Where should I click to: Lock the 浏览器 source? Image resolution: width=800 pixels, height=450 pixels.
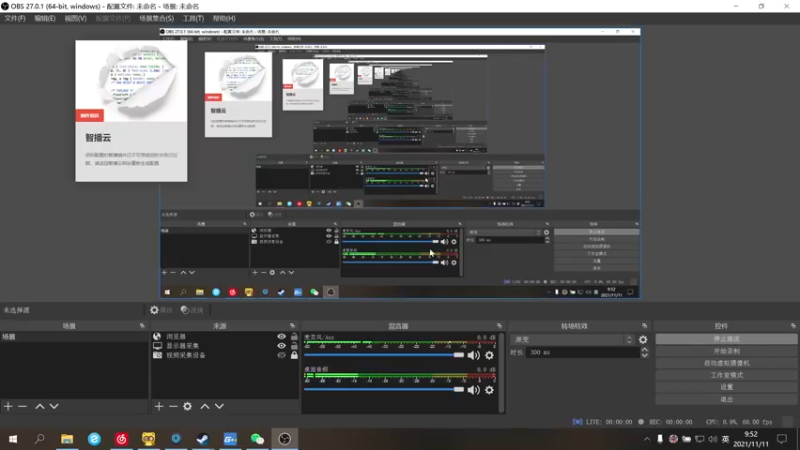294,336
